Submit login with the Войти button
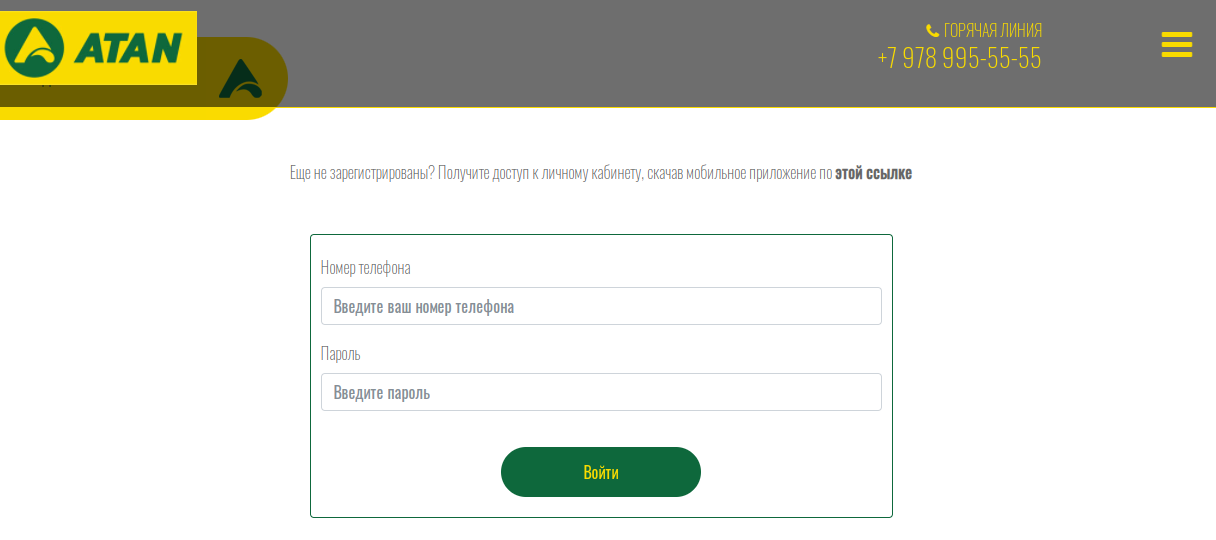Screen dimensions: 1216x540 [601, 472]
